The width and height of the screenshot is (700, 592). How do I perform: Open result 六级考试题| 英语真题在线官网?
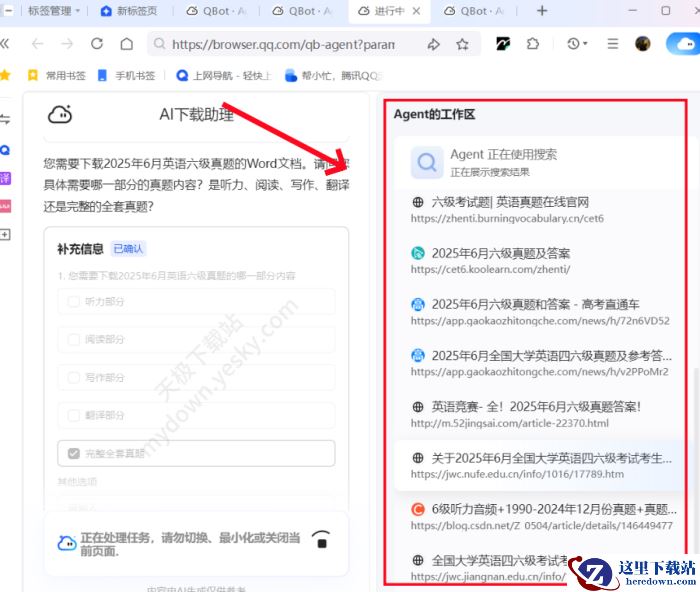(x=510, y=202)
